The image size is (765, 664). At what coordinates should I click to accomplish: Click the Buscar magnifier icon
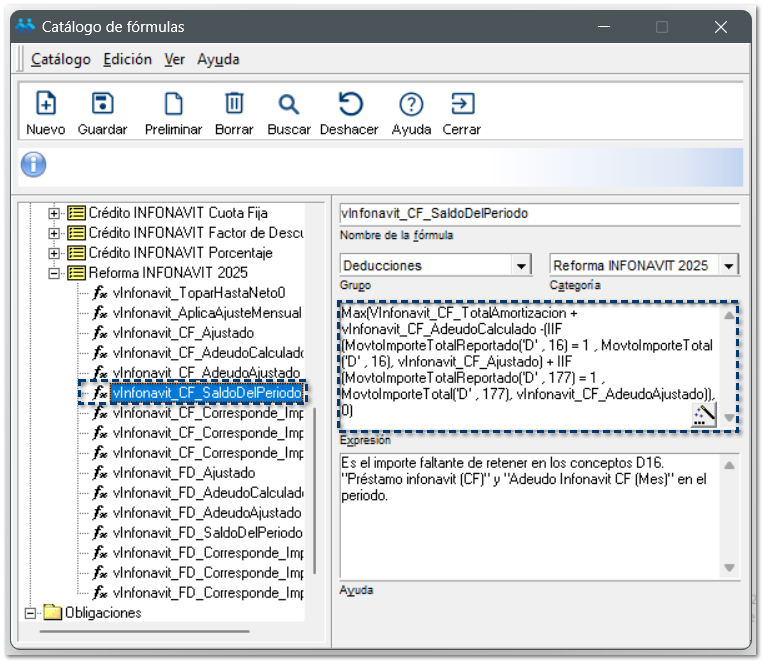[x=289, y=104]
